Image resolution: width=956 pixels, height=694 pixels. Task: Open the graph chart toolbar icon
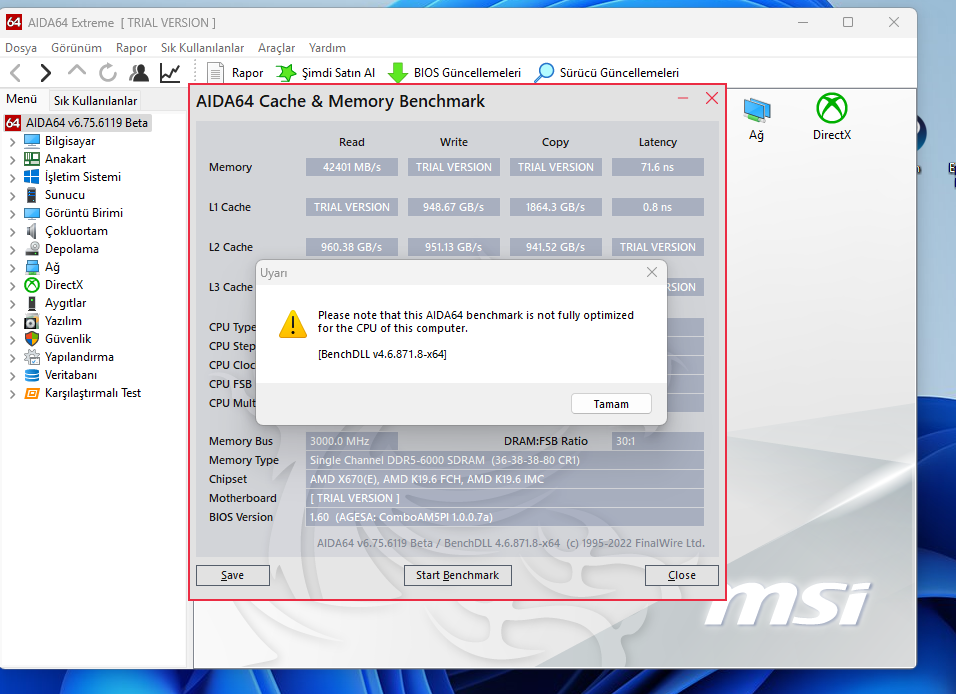click(x=170, y=73)
